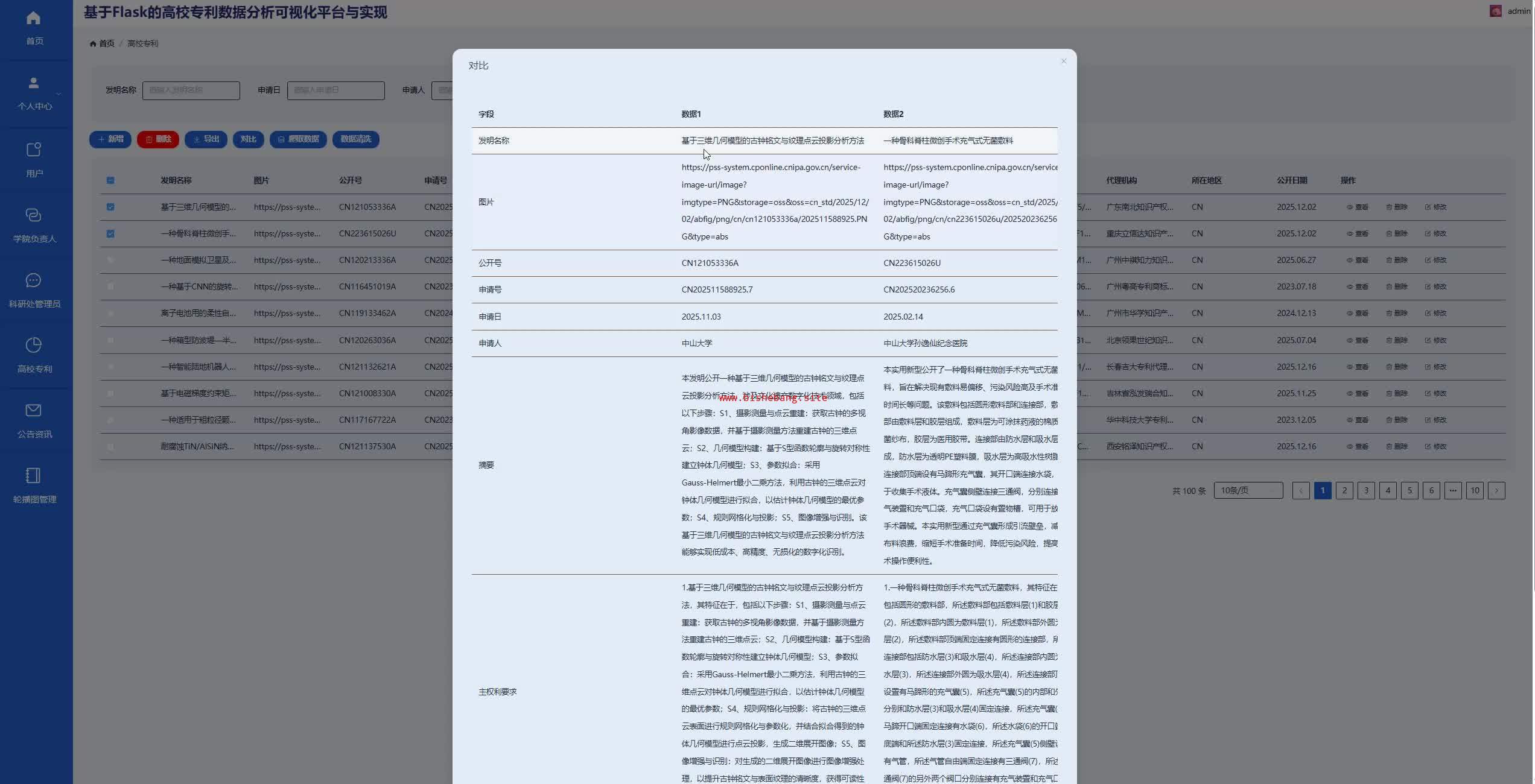Open the 公告资讯 mail icon
This screenshot has height=784, width=1535.
[34, 410]
